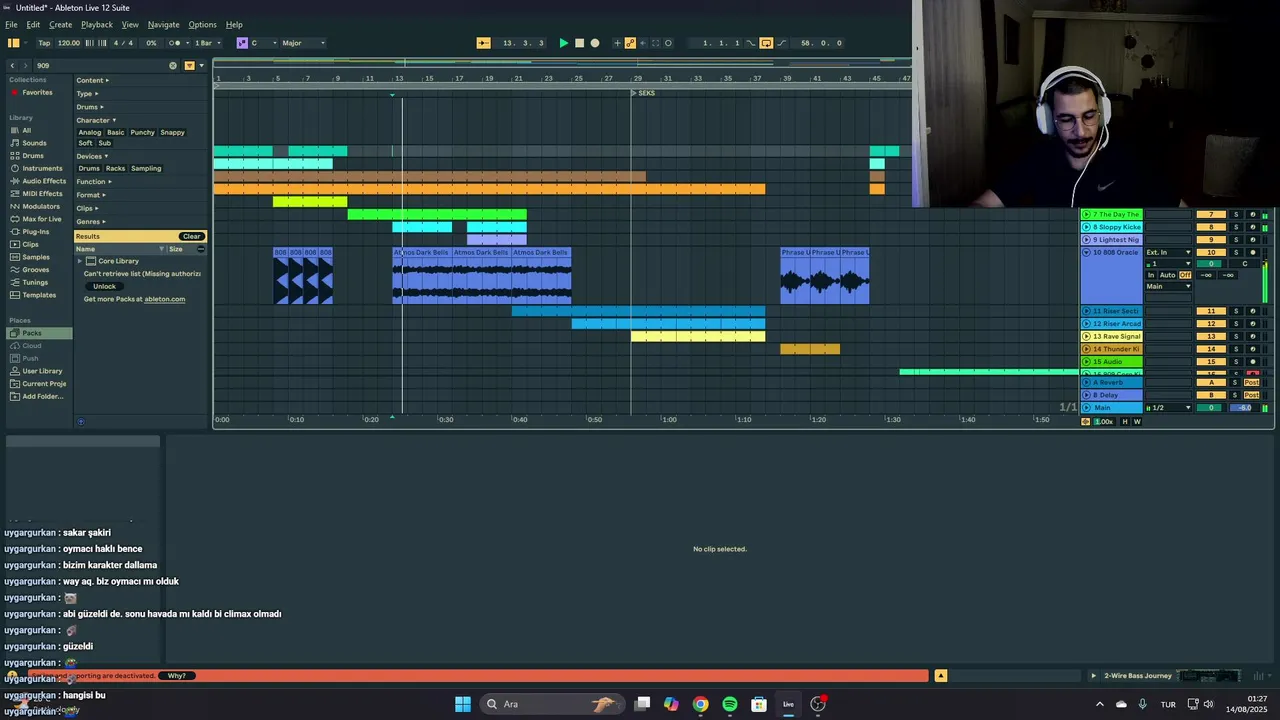This screenshot has height=720, width=1280.
Task: Click Add Folder in Places
Action: tap(42, 396)
